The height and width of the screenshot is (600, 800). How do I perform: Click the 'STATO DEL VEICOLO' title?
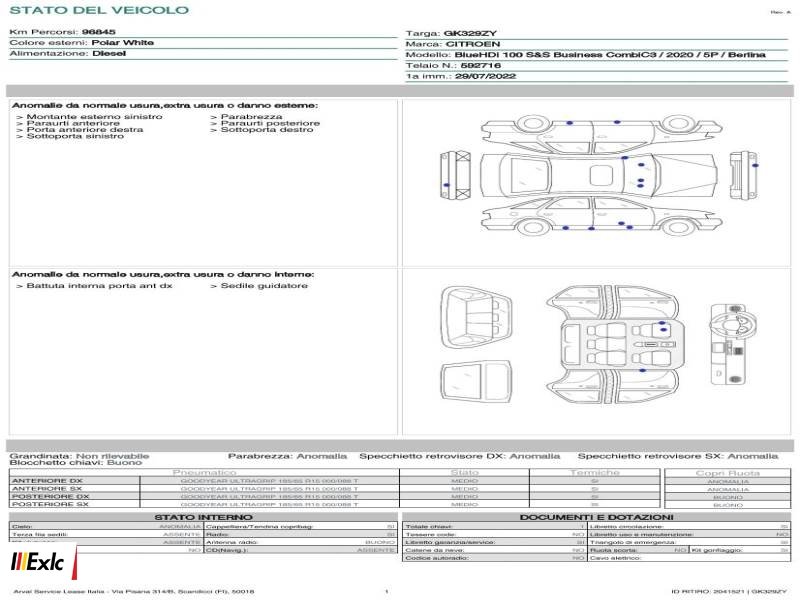tap(99, 10)
